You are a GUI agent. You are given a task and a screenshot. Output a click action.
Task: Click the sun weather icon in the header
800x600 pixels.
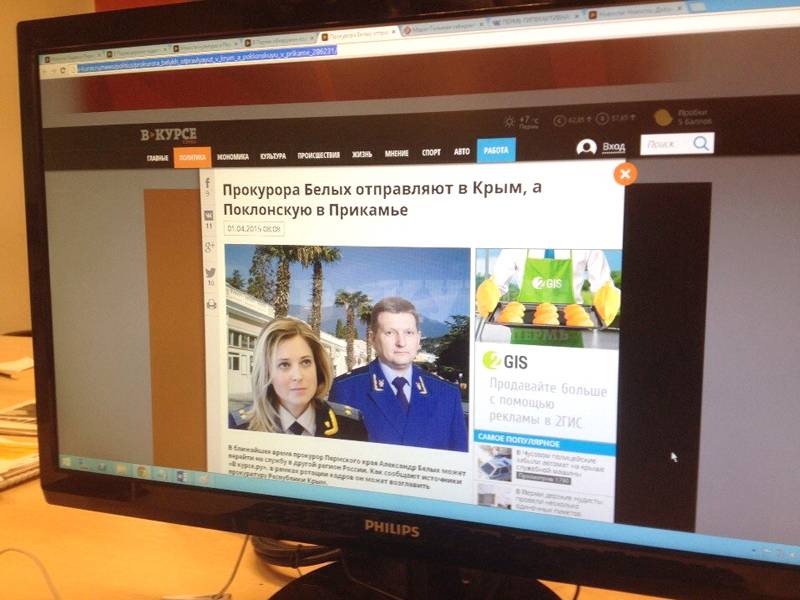509,122
